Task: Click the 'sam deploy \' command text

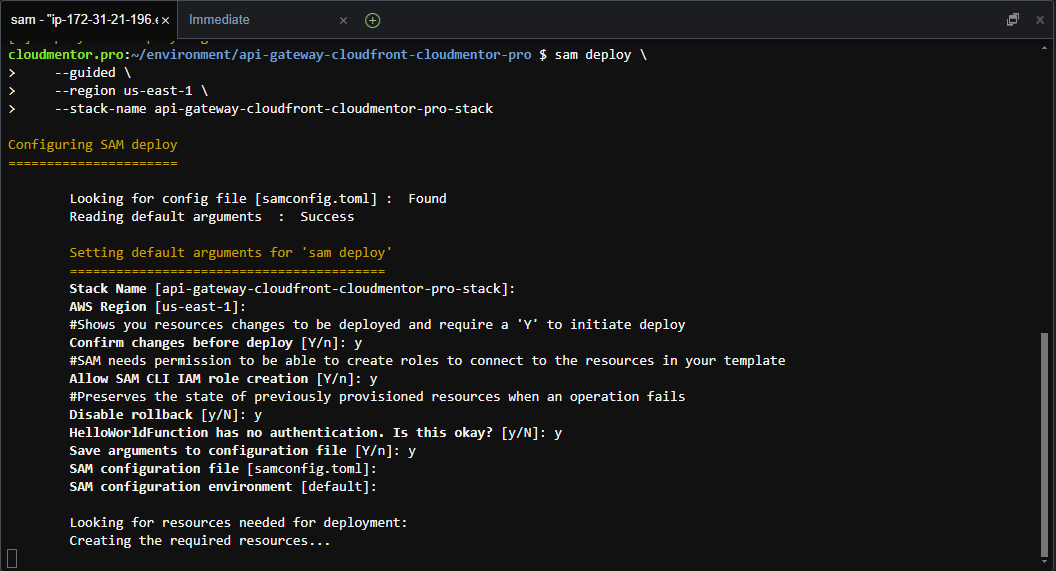Action: (x=600, y=55)
